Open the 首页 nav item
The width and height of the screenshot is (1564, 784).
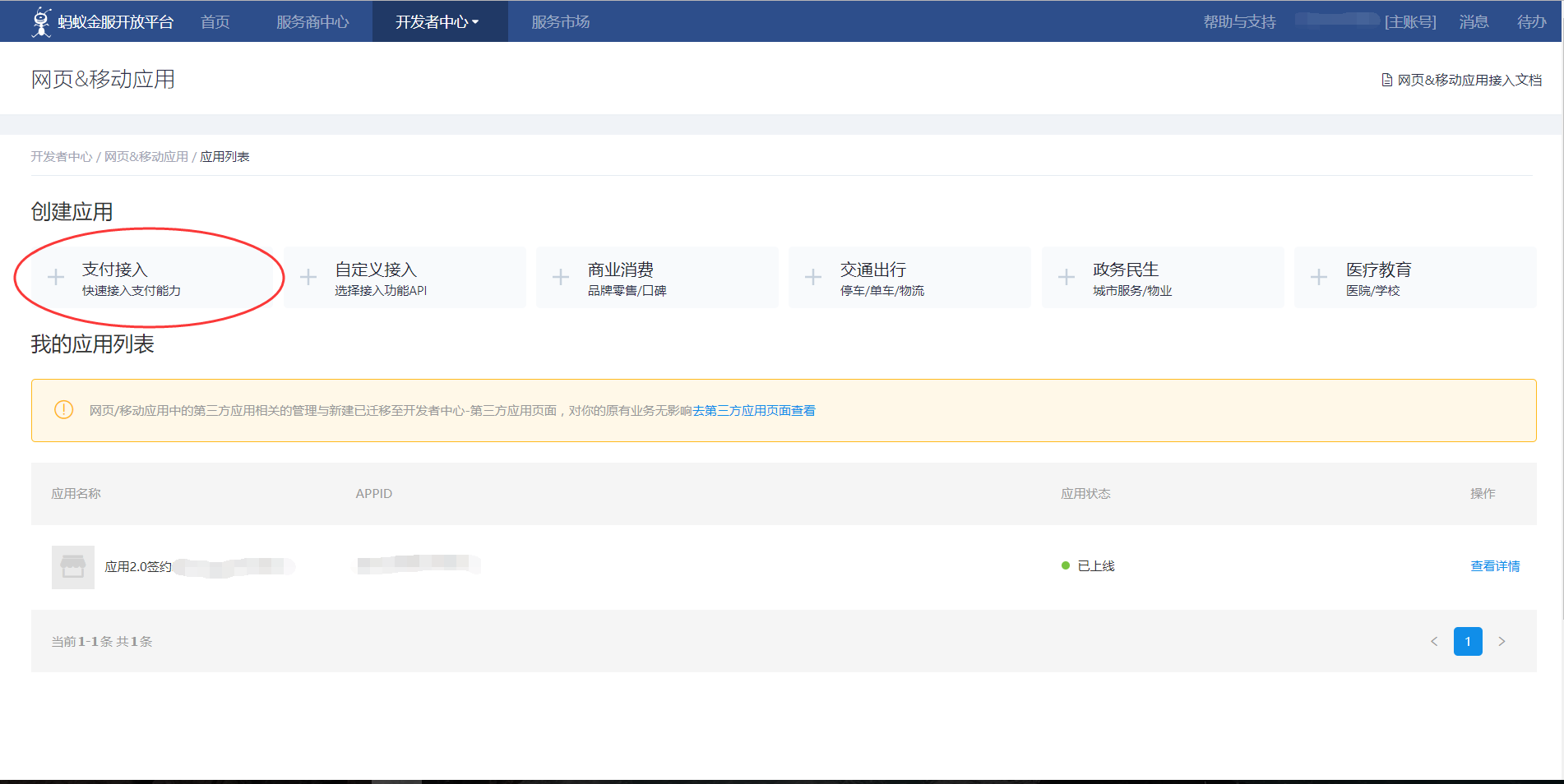pyautogui.click(x=215, y=22)
